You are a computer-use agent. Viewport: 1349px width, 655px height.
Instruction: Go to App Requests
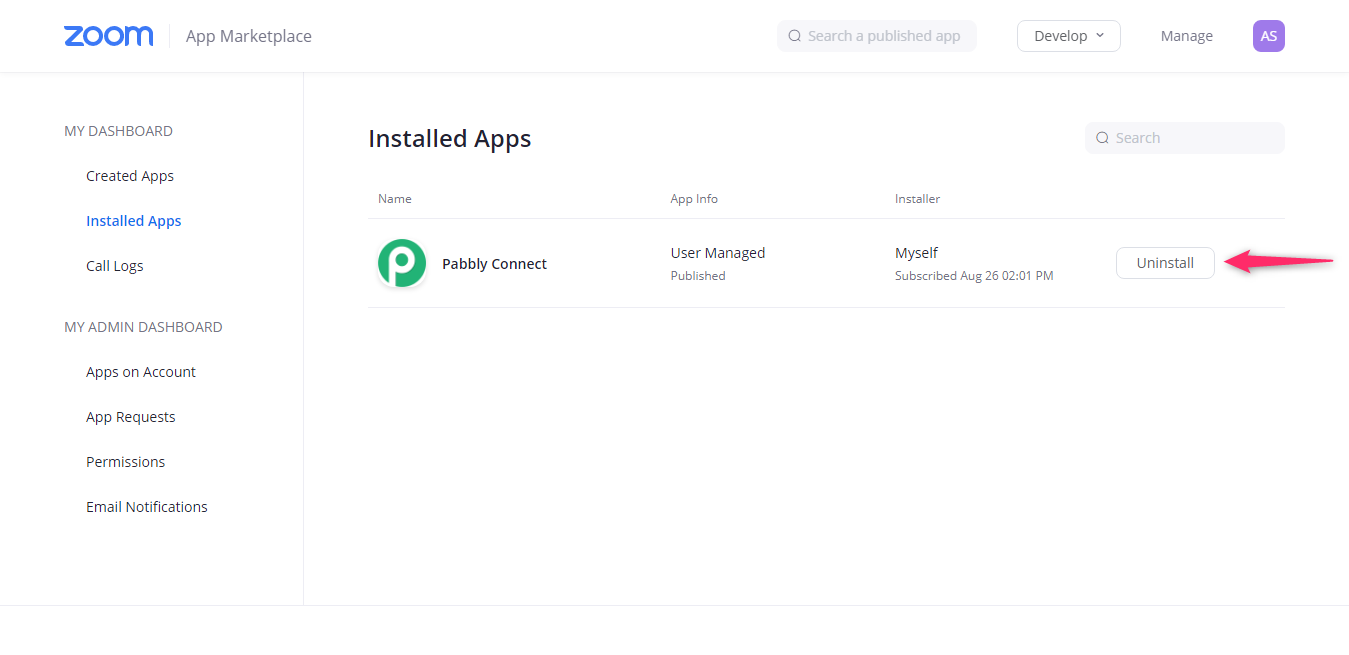[131, 417]
